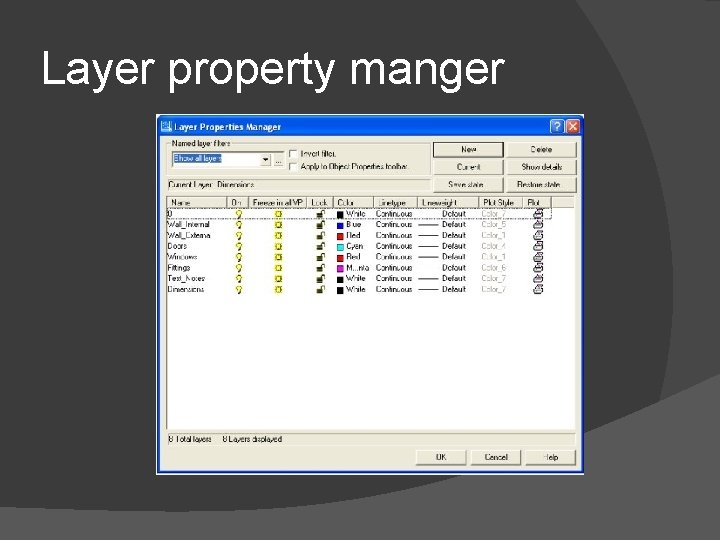
Task: Sort by the Linetype column header
Action: (396, 202)
